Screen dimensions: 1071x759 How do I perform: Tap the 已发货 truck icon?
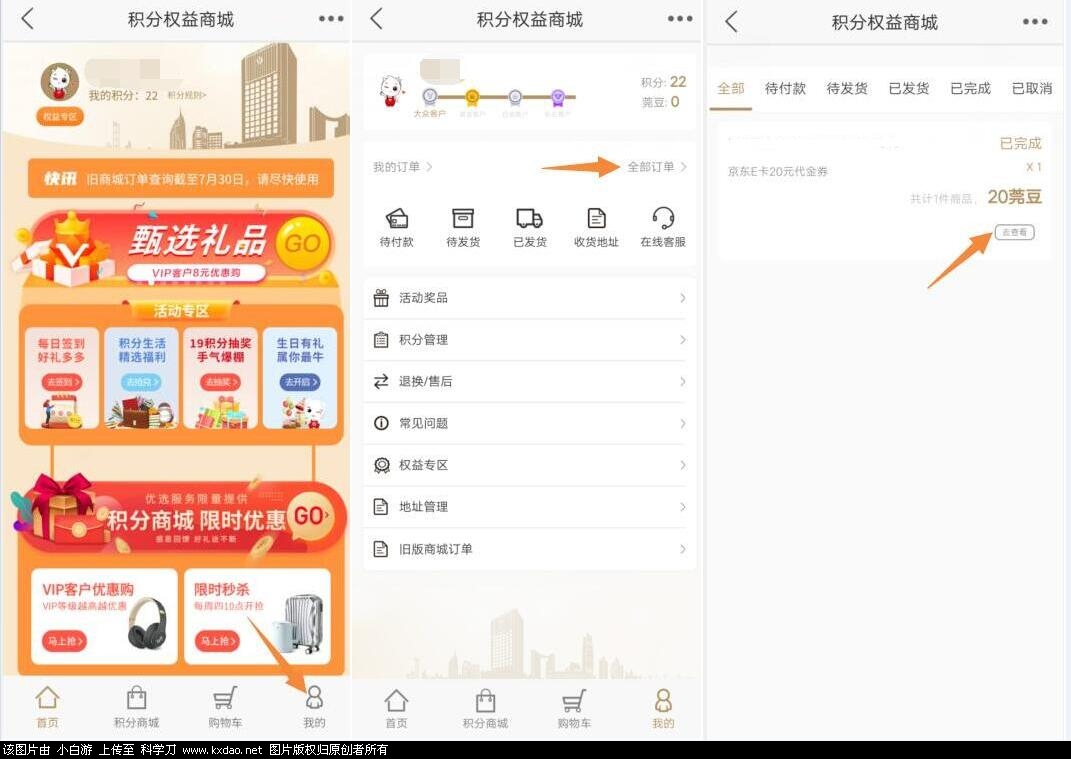pyautogui.click(x=529, y=219)
